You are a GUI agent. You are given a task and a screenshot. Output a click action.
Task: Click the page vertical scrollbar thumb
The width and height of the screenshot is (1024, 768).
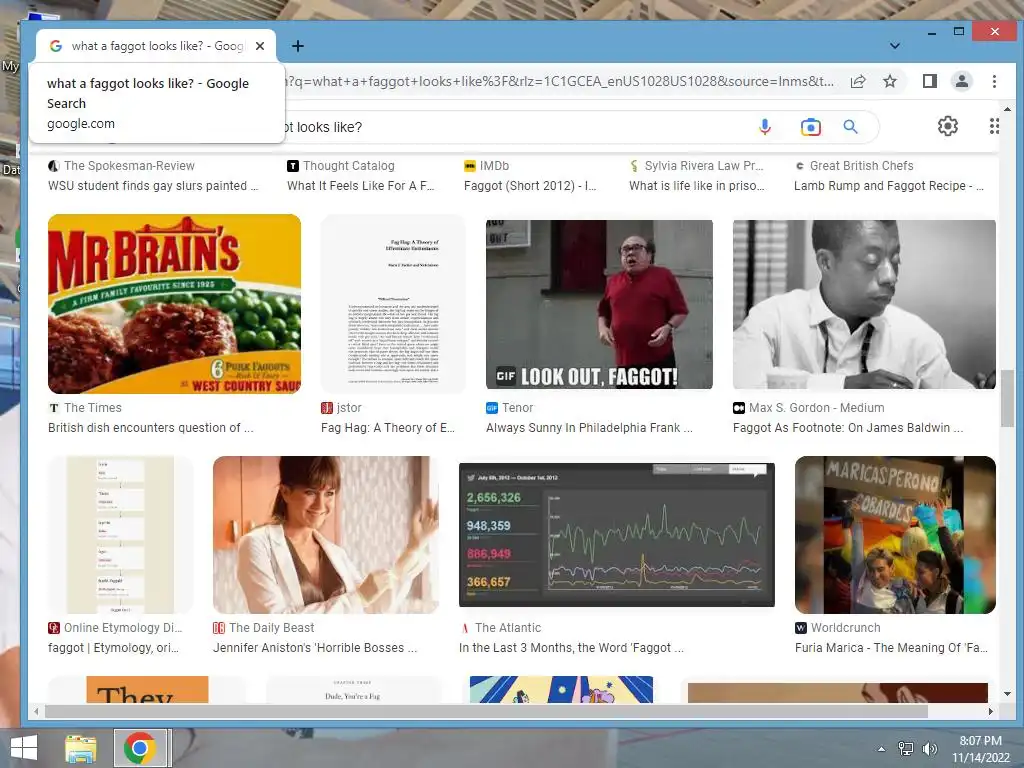1007,398
